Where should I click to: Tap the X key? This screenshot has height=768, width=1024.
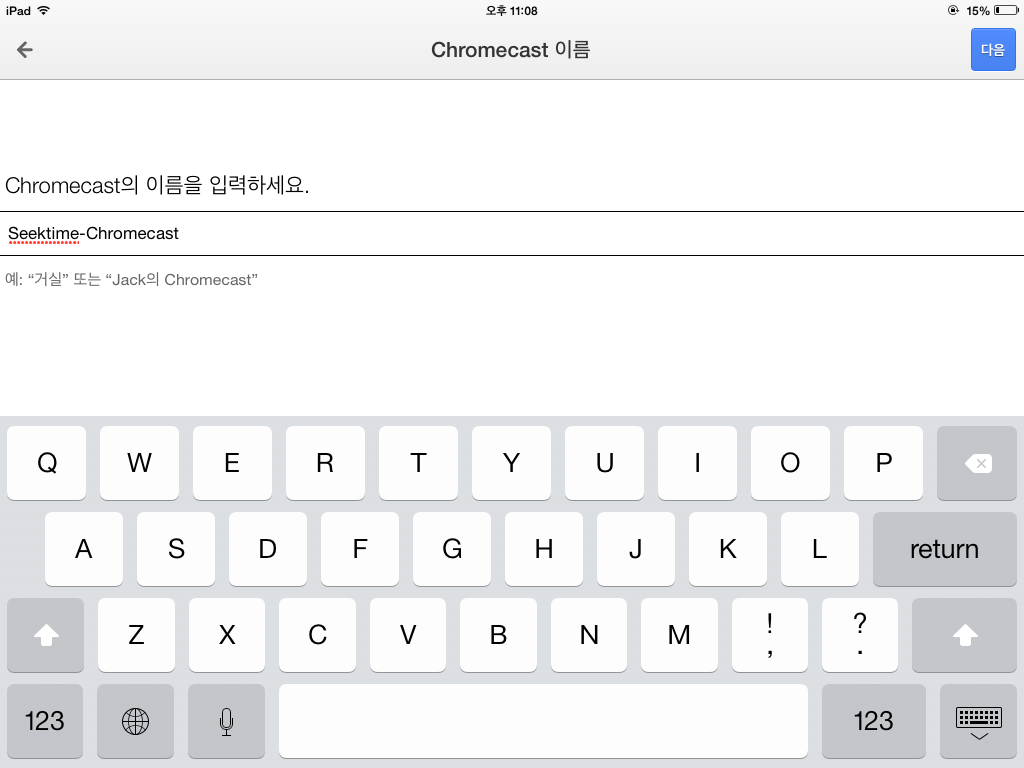[227, 635]
